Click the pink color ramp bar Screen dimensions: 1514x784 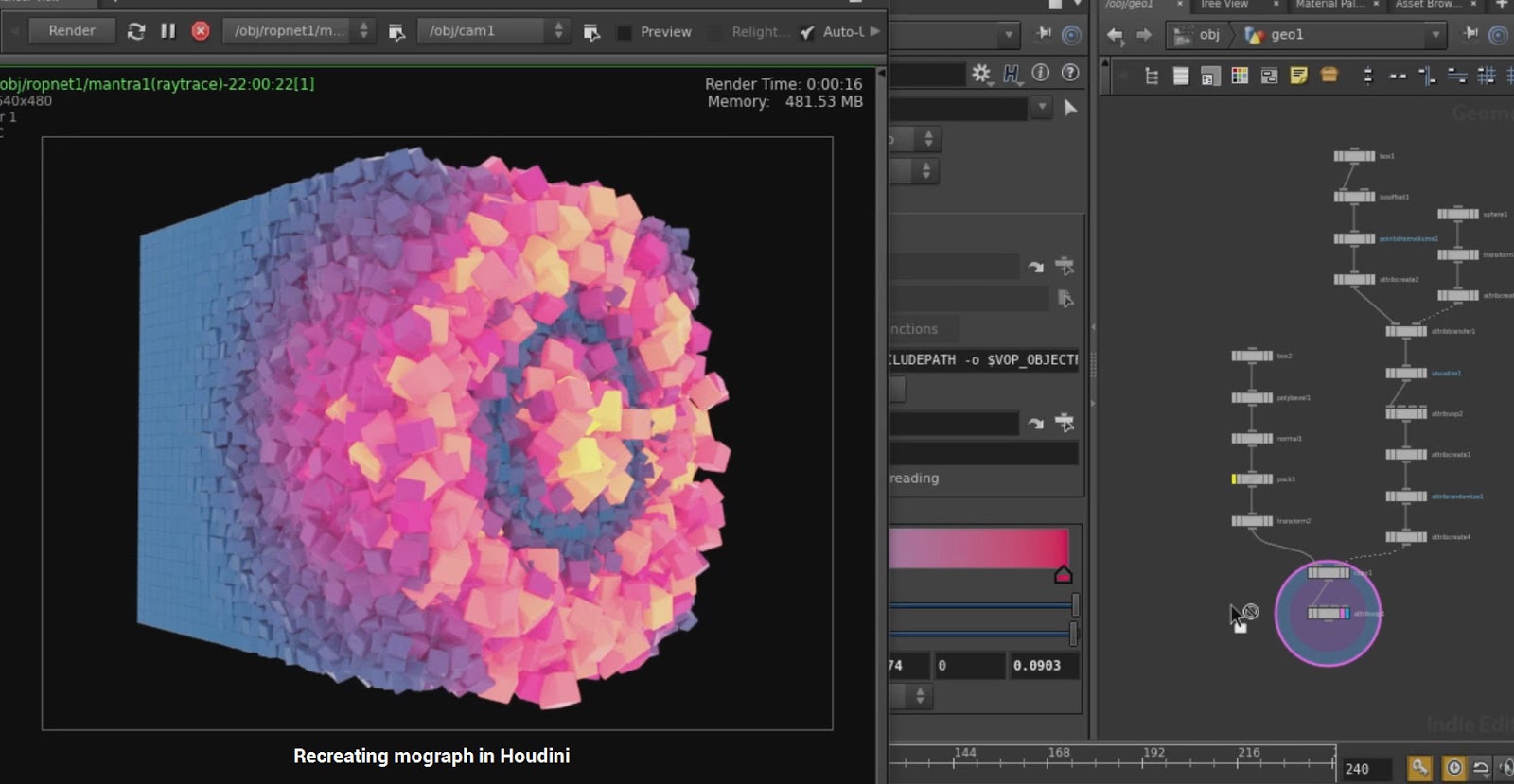[978, 548]
